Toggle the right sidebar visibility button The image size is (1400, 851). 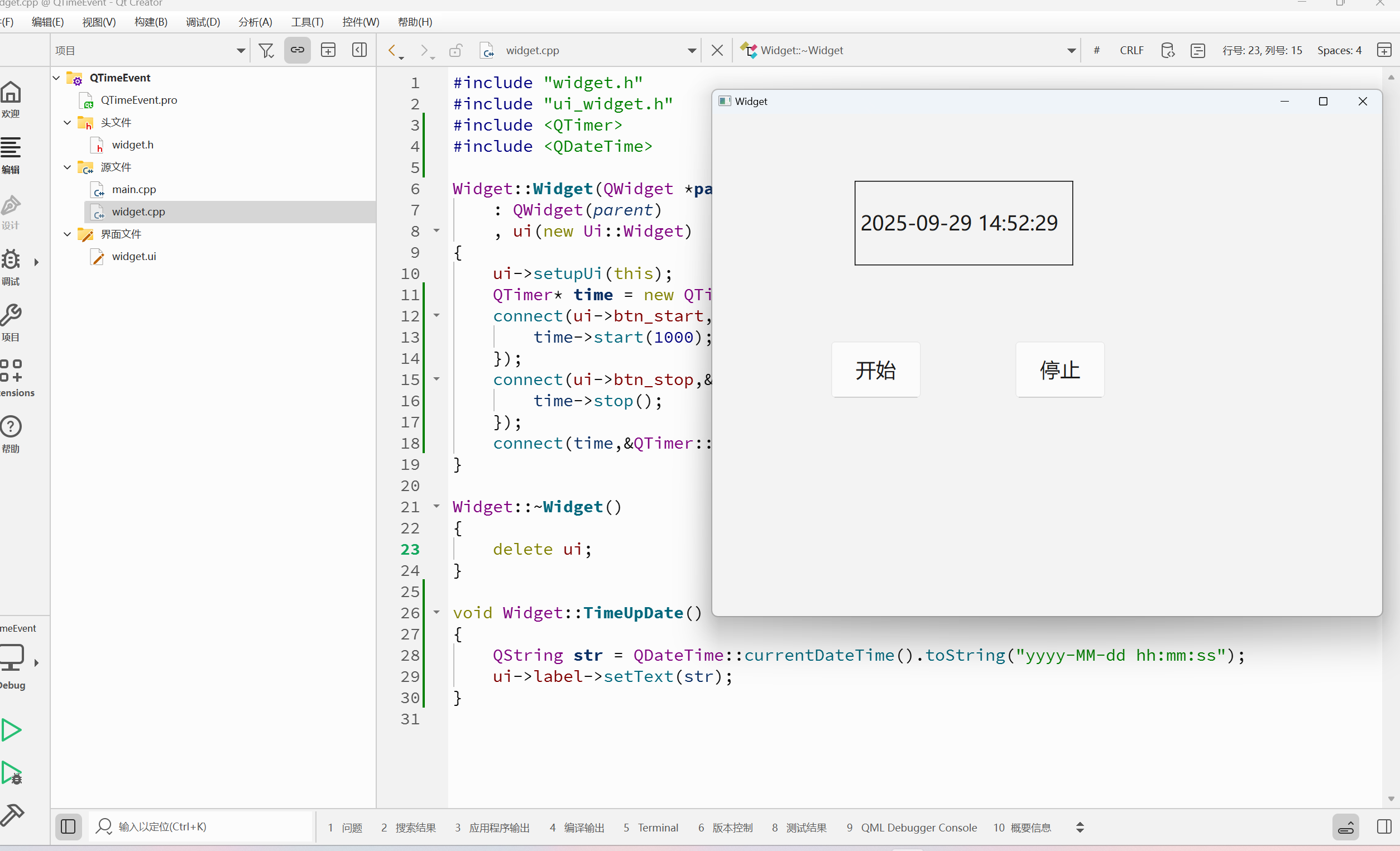click(x=1384, y=826)
